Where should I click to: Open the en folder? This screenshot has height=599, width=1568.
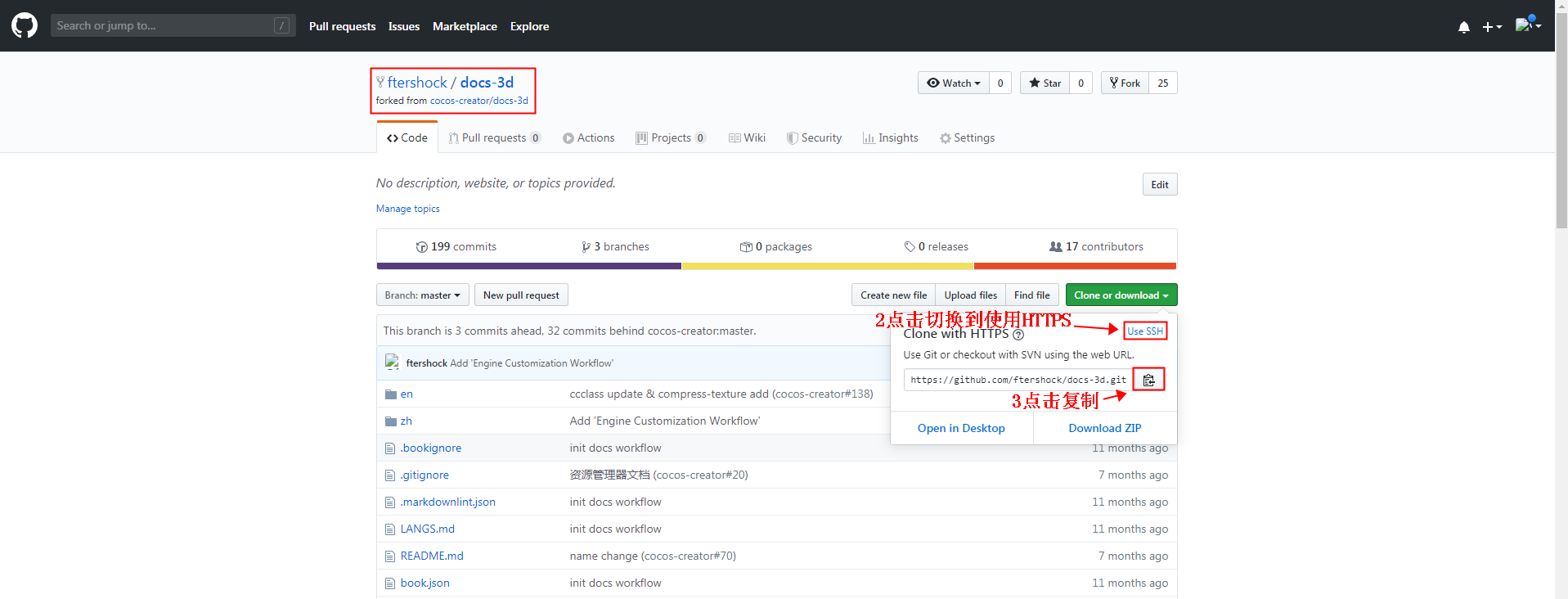[x=407, y=394]
